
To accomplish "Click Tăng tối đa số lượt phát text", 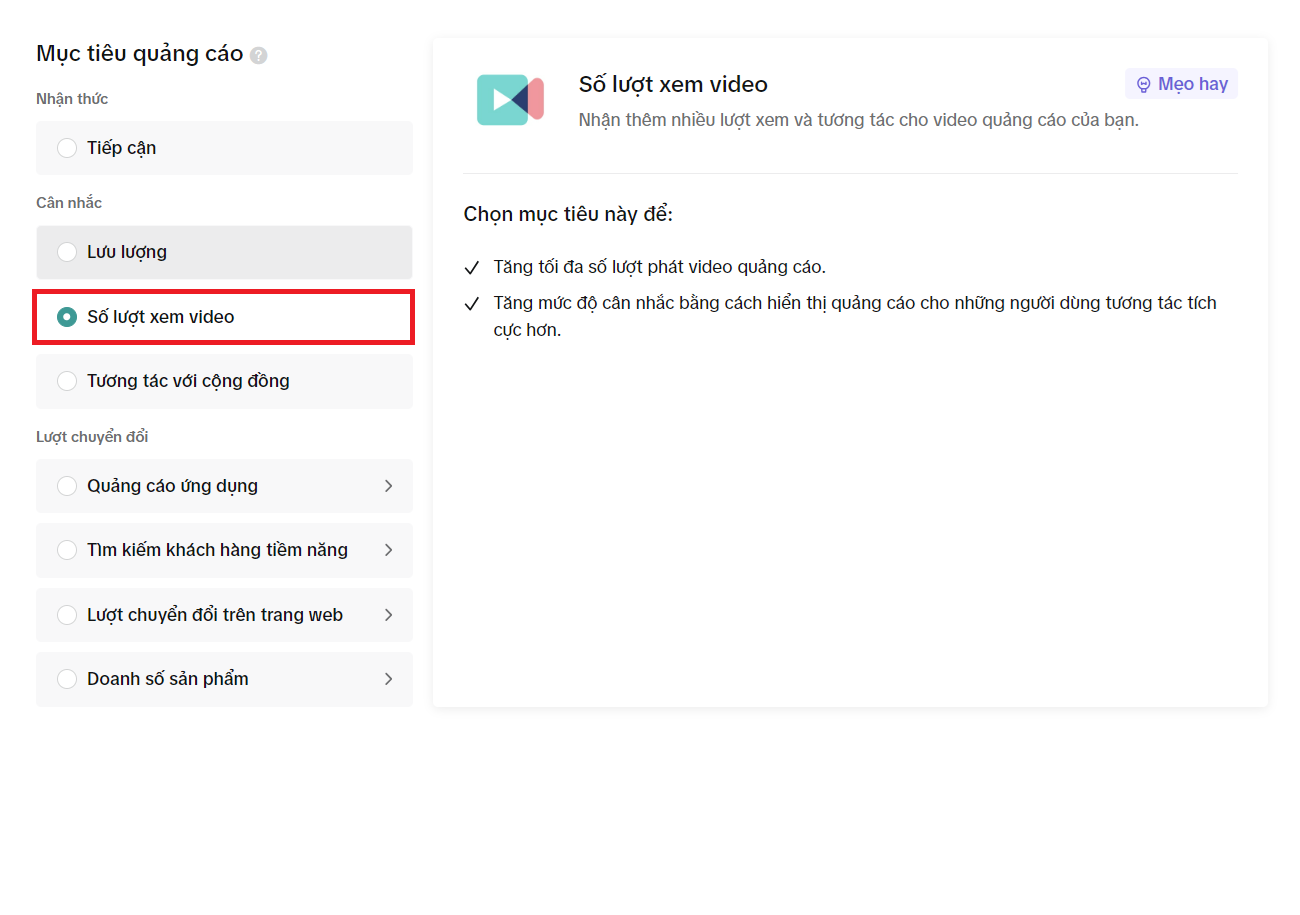I will tap(660, 268).
